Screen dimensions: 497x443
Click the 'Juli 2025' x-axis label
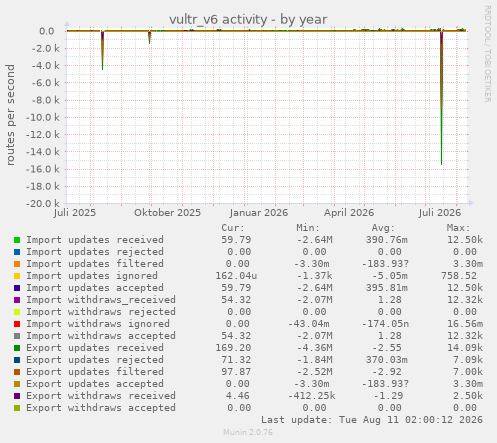click(x=75, y=213)
